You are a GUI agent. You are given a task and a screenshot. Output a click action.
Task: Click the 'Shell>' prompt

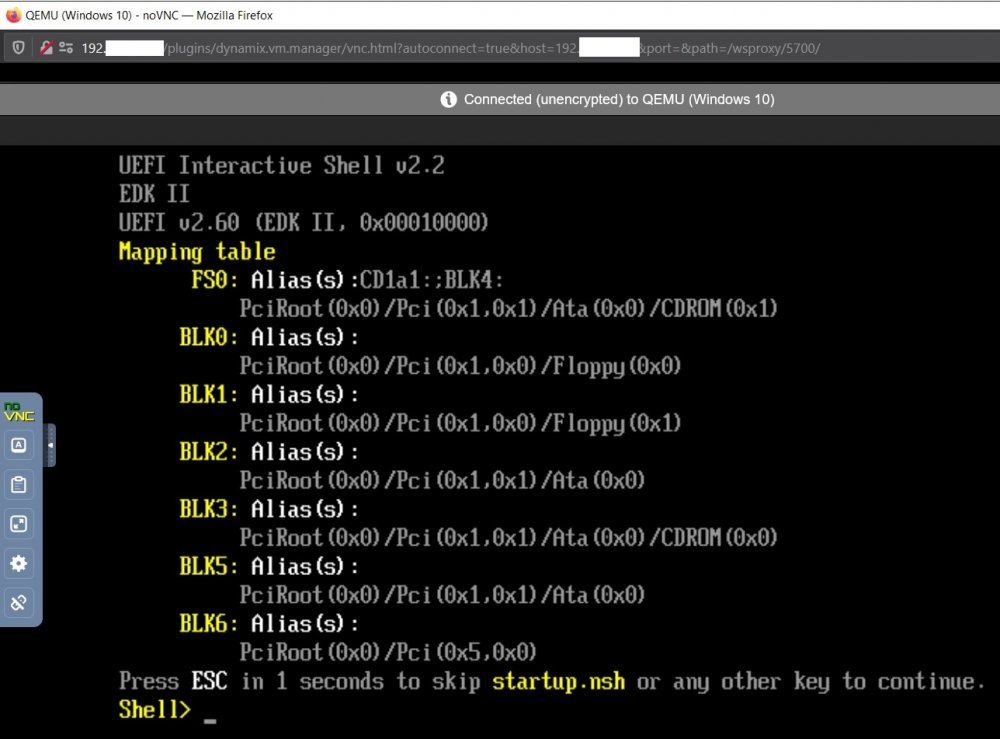point(154,710)
